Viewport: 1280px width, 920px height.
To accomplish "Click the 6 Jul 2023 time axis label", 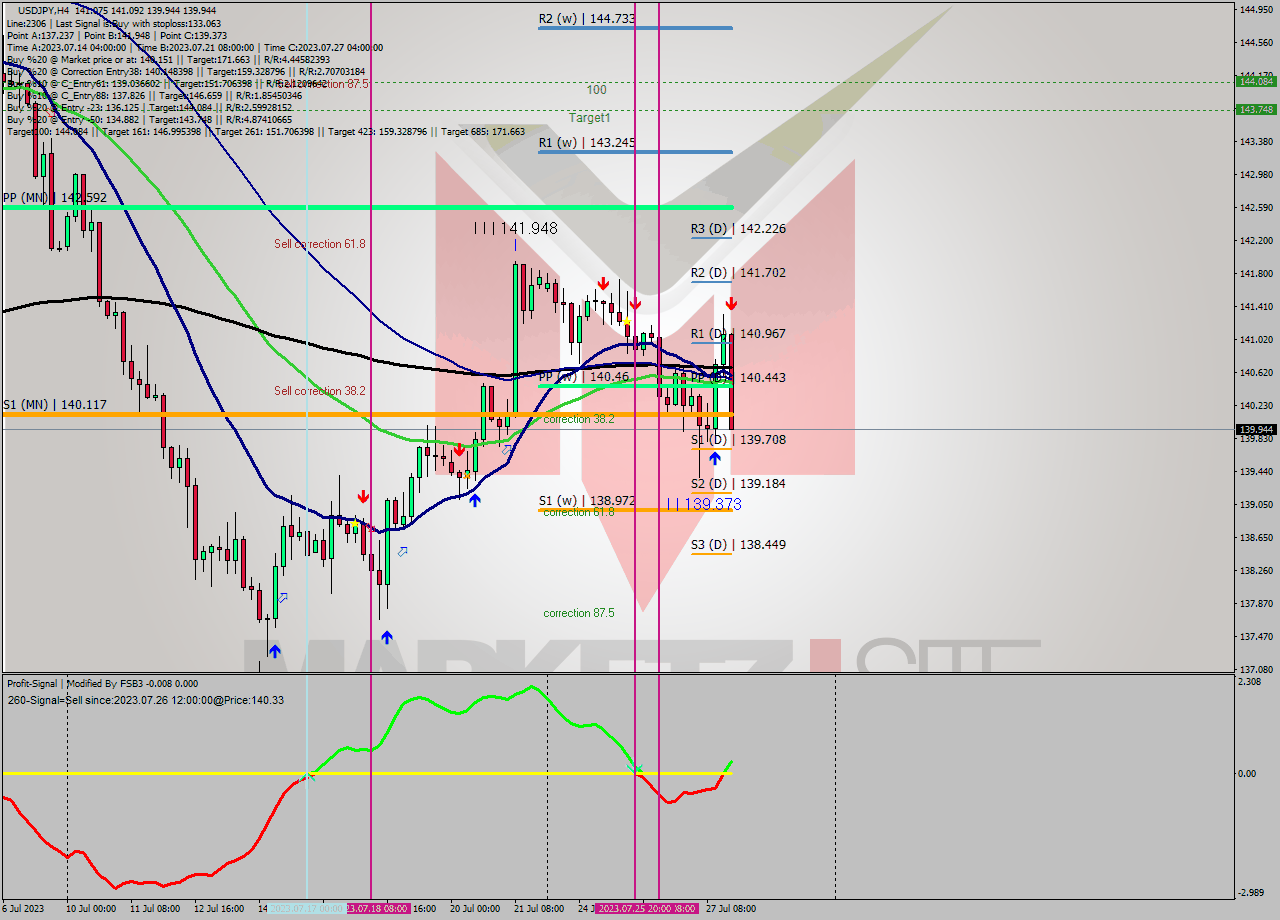I will 22,909.
